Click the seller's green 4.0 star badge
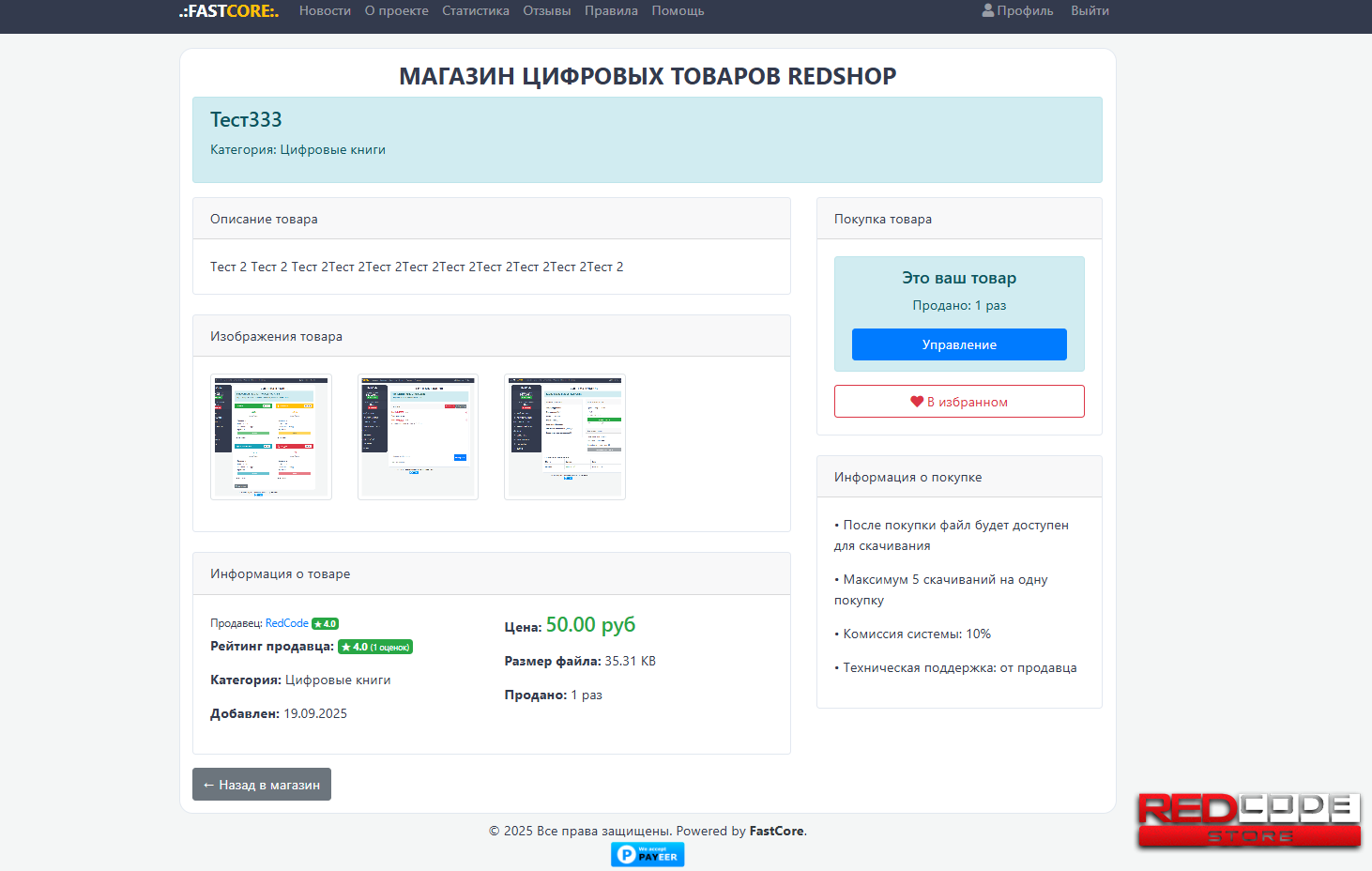This screenshot has height=871, width=1372. click(x=325, y=623)
